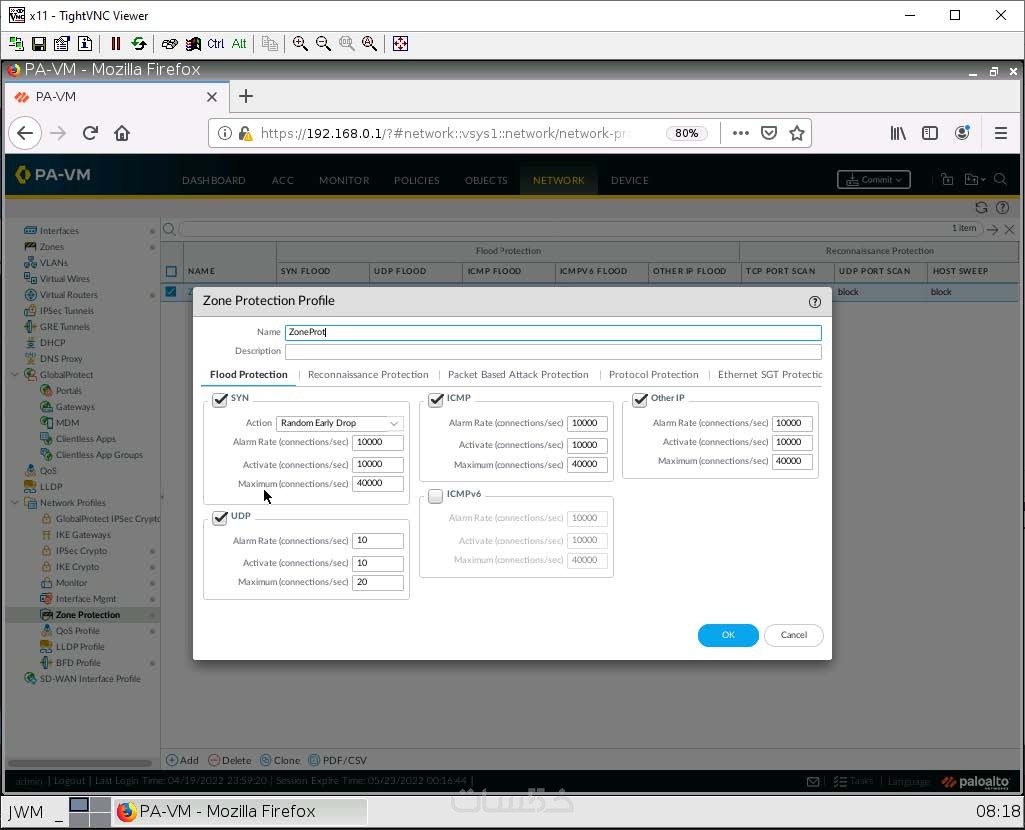This screenshot has height=830, width=1025.
Task: Toggle the header select-all checkbox beside NAME
Action: click(171, 271)
